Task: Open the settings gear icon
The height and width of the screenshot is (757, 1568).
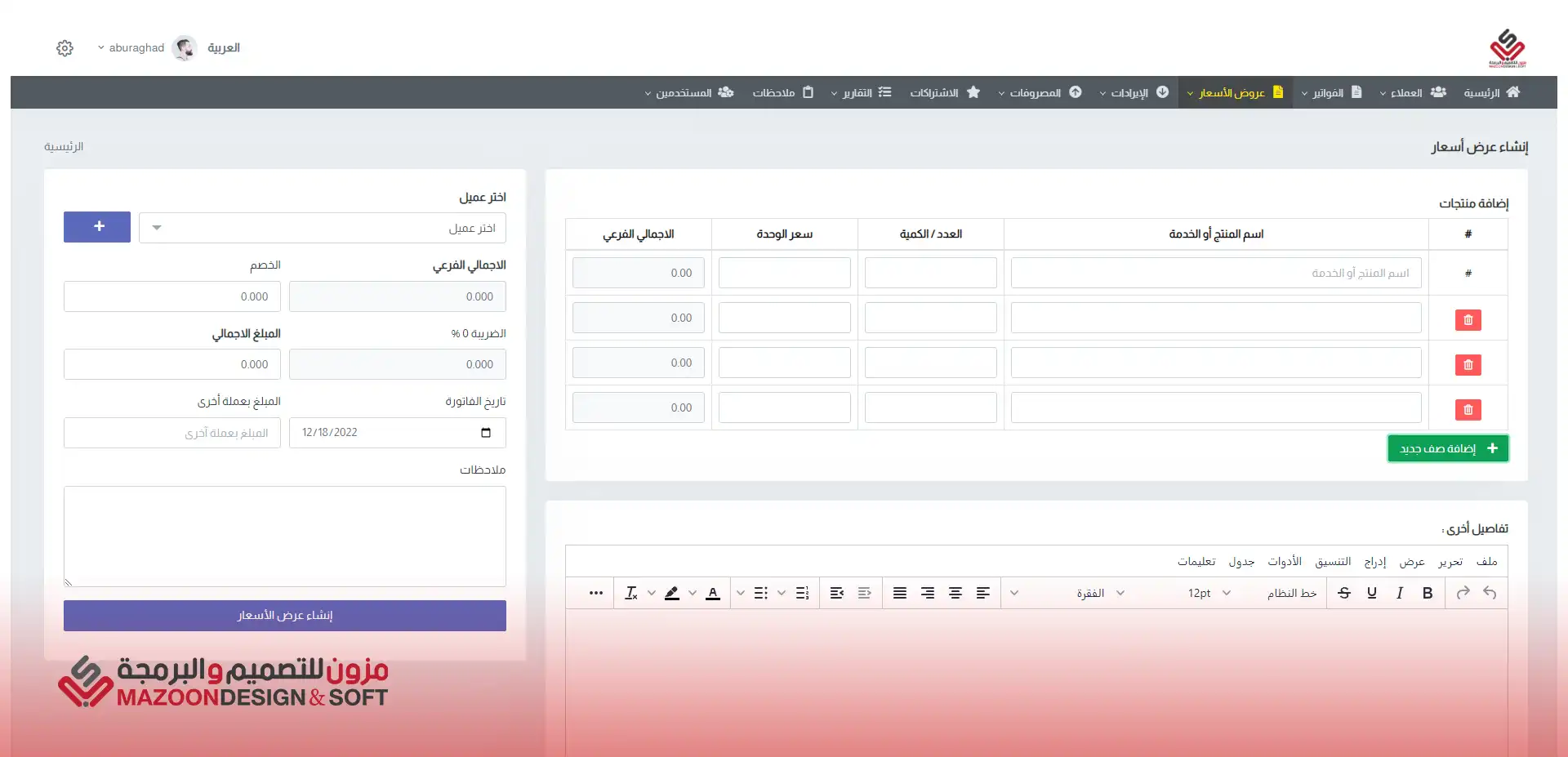Action: (65, 48)
